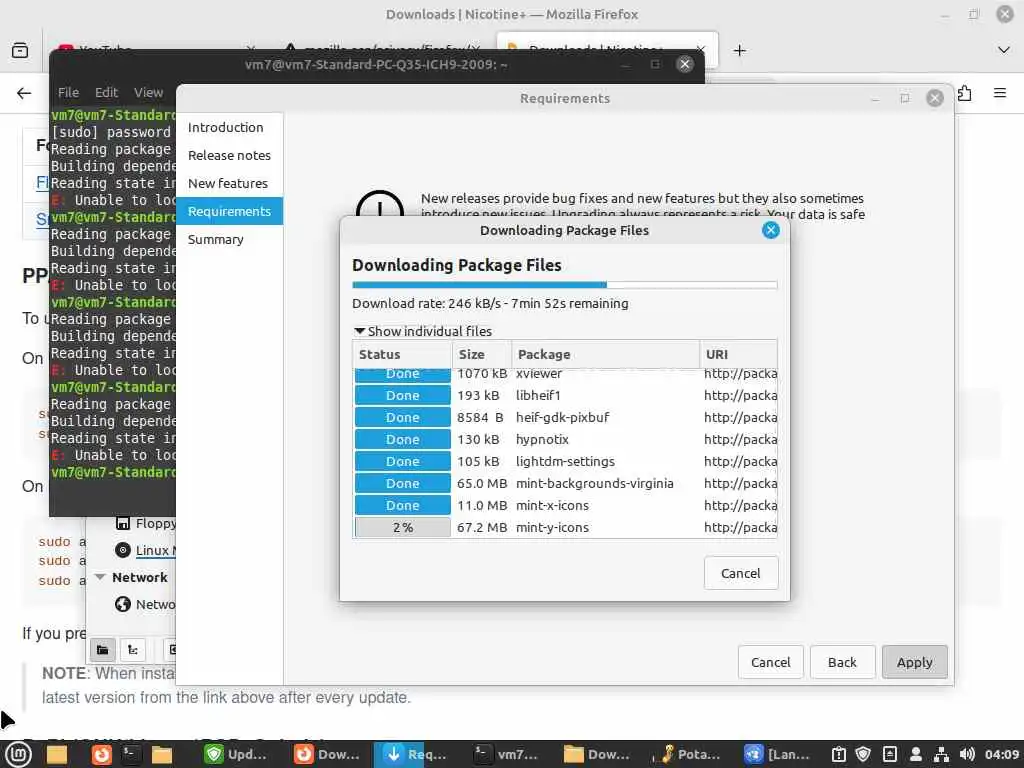Switch to [Lan... window in taskbar

(778, 754)
